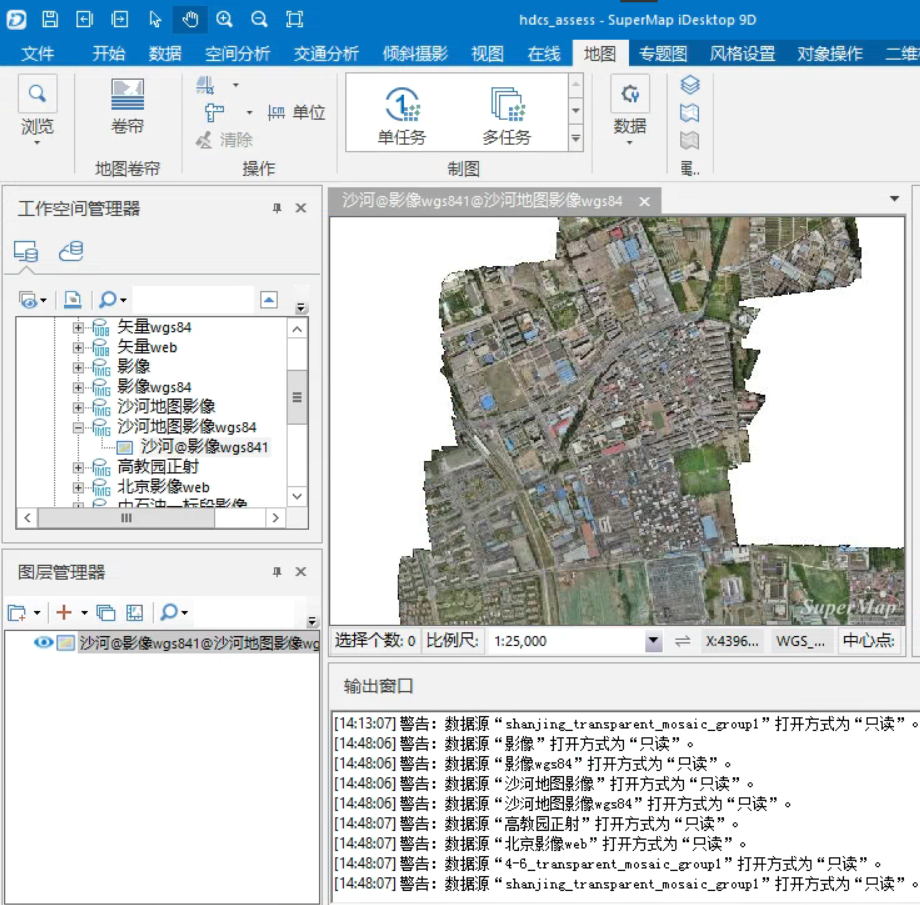Open the 文件 menu
This screenshot has height=905, width=920.
38,54
